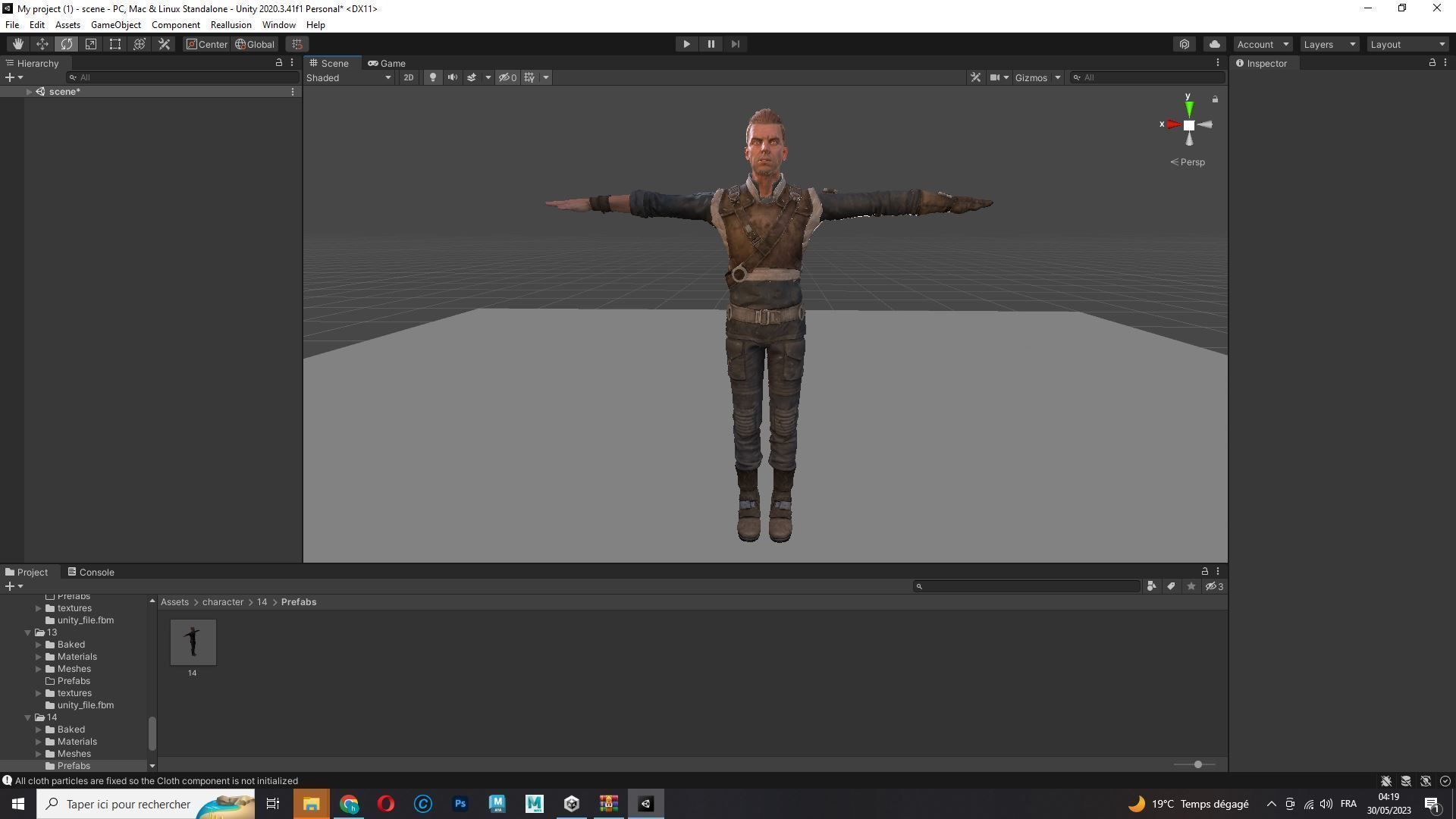
Task: Open the GameObject menu
Action: tap(115, 25)
